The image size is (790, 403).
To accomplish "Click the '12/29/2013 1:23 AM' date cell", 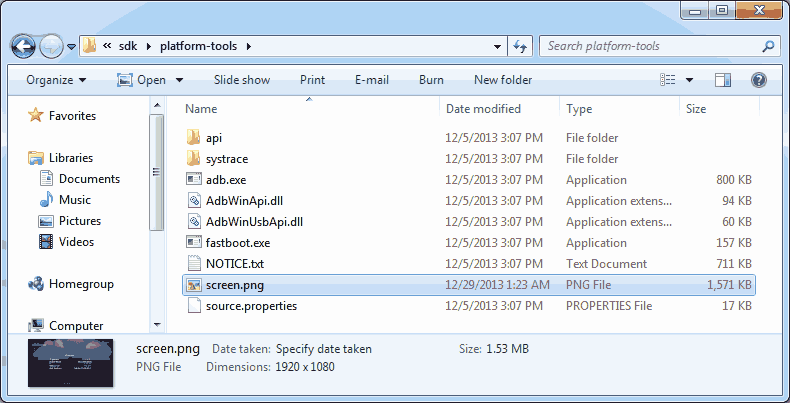I will click(x=497, y=285).
